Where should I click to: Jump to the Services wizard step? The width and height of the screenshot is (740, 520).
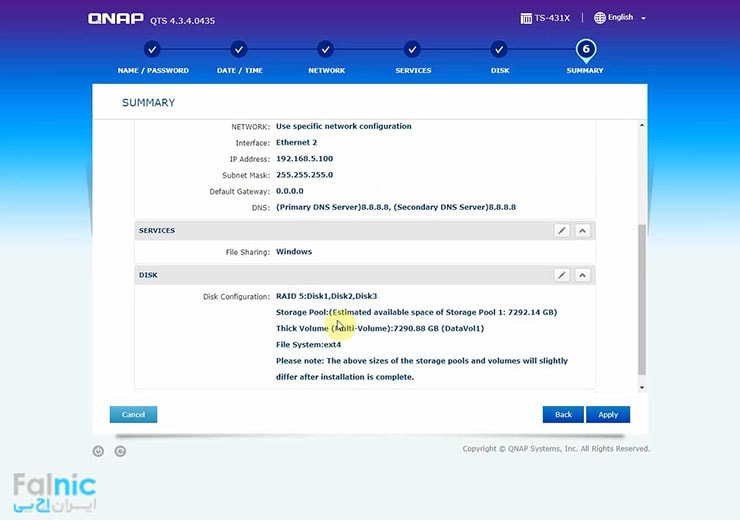coord(413,49)
